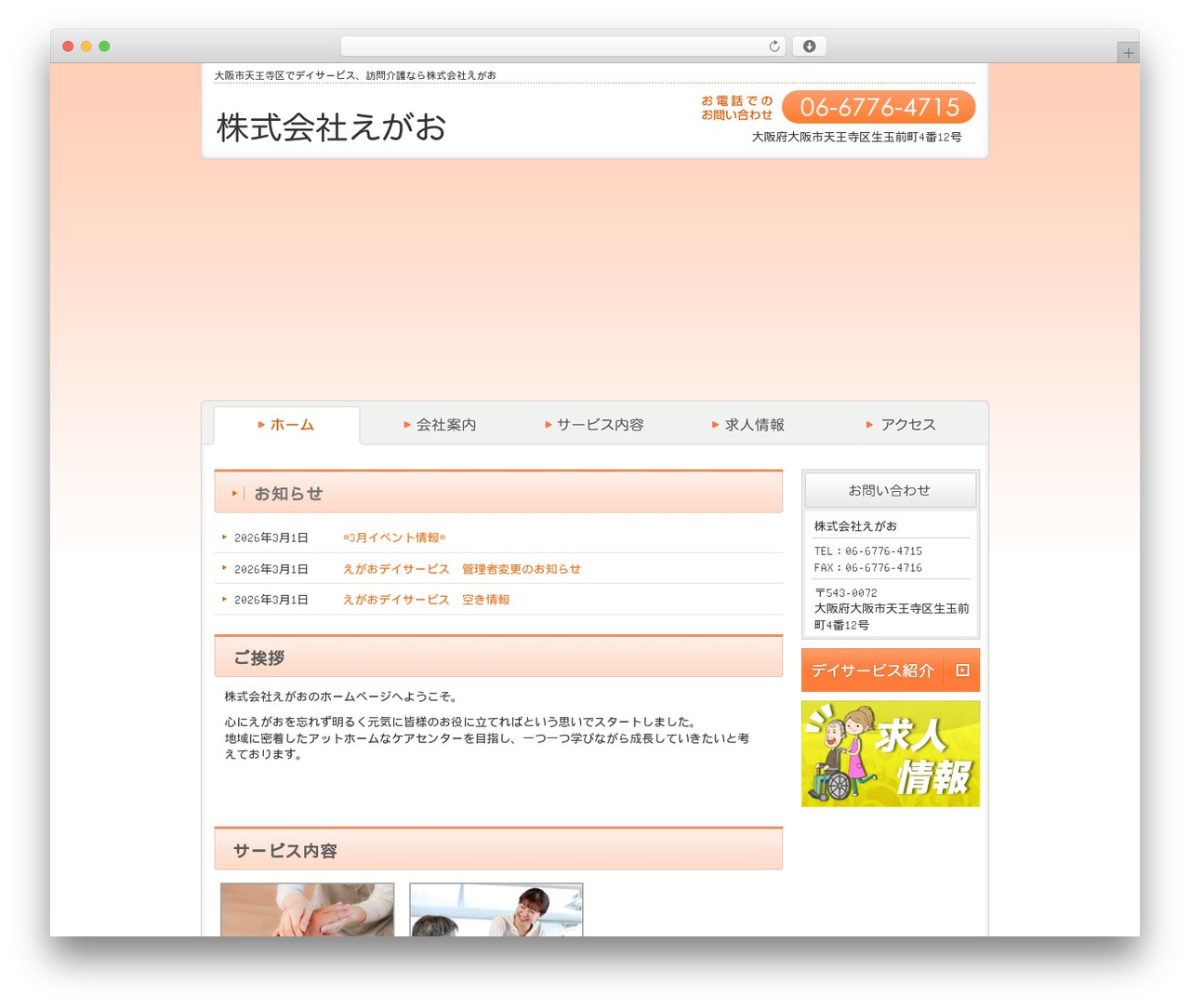Switch to the 会社案内 tab
This screenshot has width=1190, height=1008.
coord(440,425)
